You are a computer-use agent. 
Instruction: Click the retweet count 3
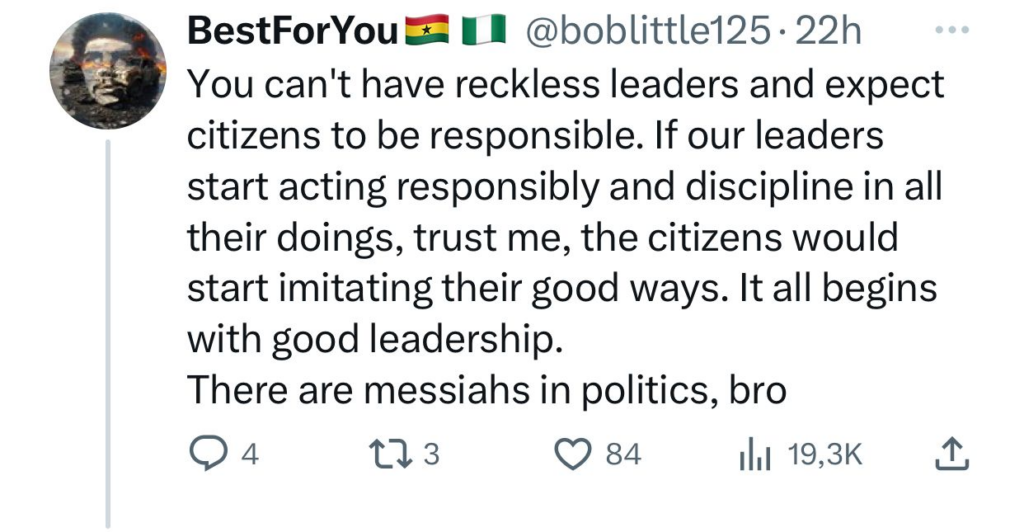pyautogui.click(x=432, y=456)
